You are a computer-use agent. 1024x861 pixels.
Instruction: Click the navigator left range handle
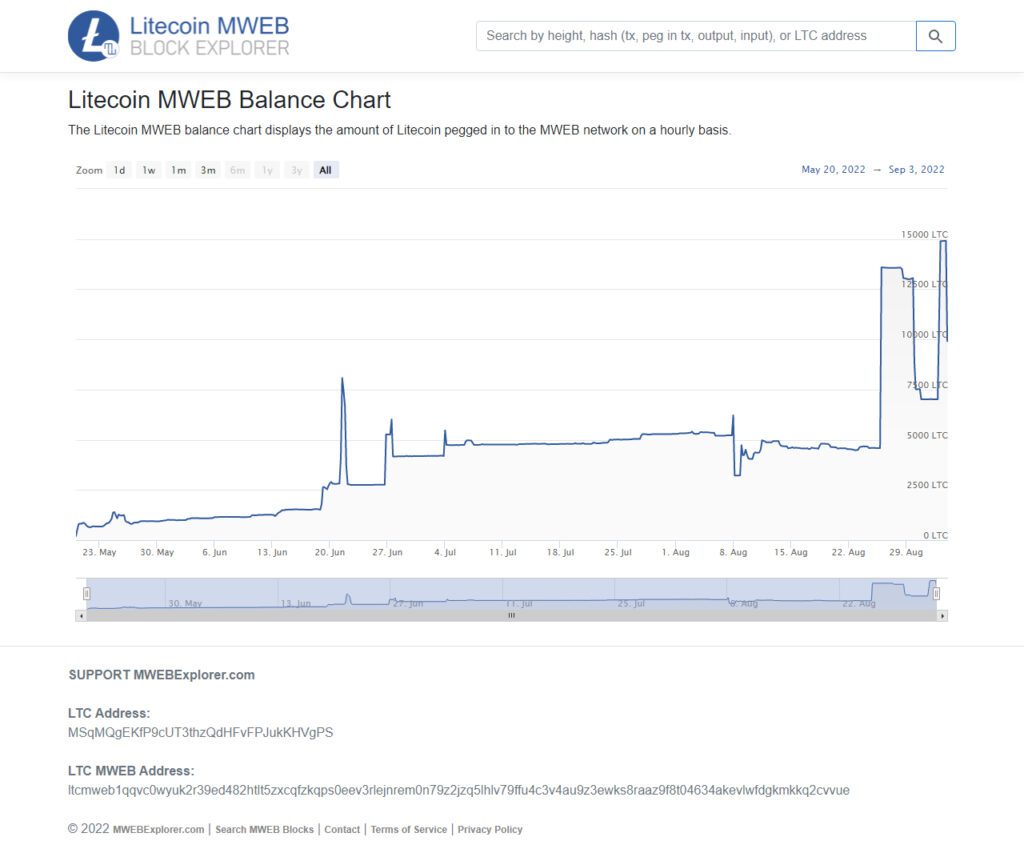coord(86,593)
